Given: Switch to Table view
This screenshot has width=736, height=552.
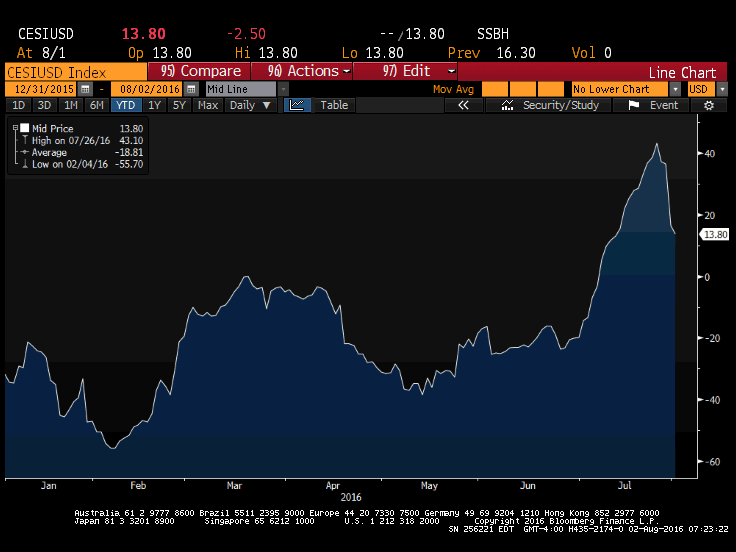Looking at the screenshot, I should [334, 105].
